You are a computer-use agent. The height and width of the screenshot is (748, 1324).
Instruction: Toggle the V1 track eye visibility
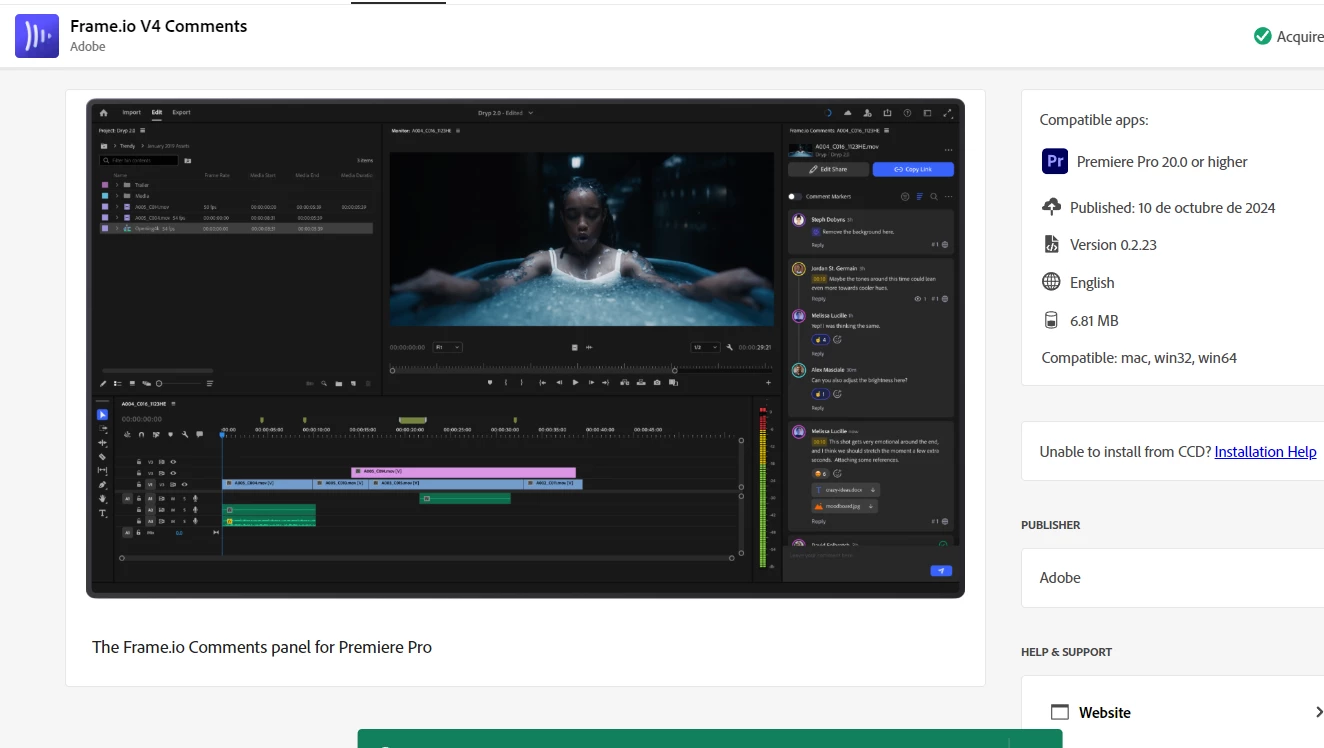point(184,484)
